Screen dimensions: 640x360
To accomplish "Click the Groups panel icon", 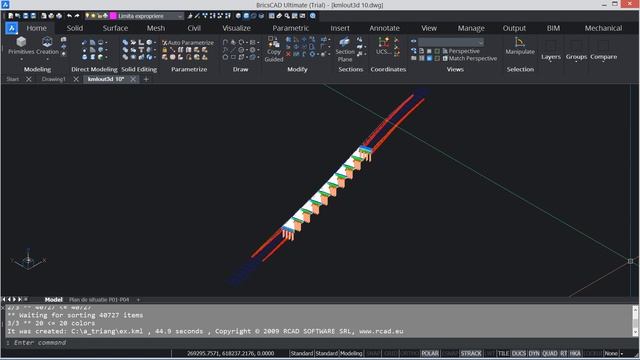I will (576, 45).
